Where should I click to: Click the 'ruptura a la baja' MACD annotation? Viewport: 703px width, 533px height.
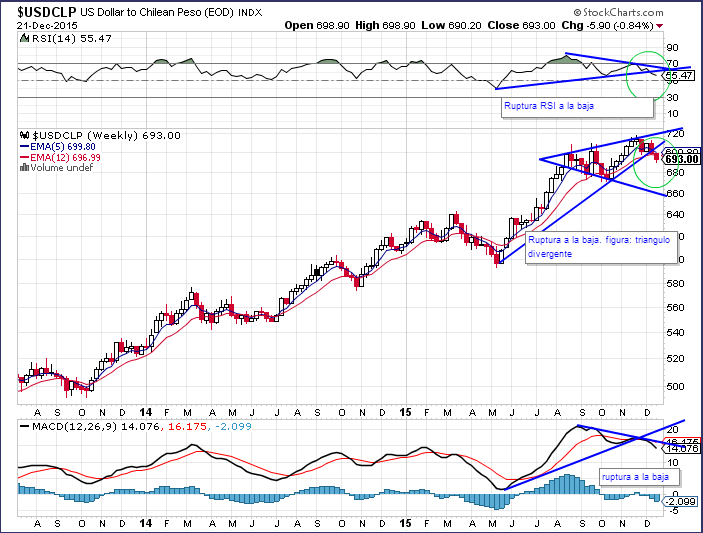640,477
